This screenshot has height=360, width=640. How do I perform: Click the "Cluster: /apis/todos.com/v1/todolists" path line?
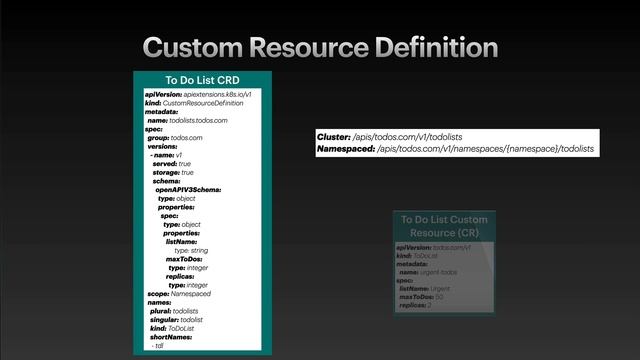pos(390,137)
